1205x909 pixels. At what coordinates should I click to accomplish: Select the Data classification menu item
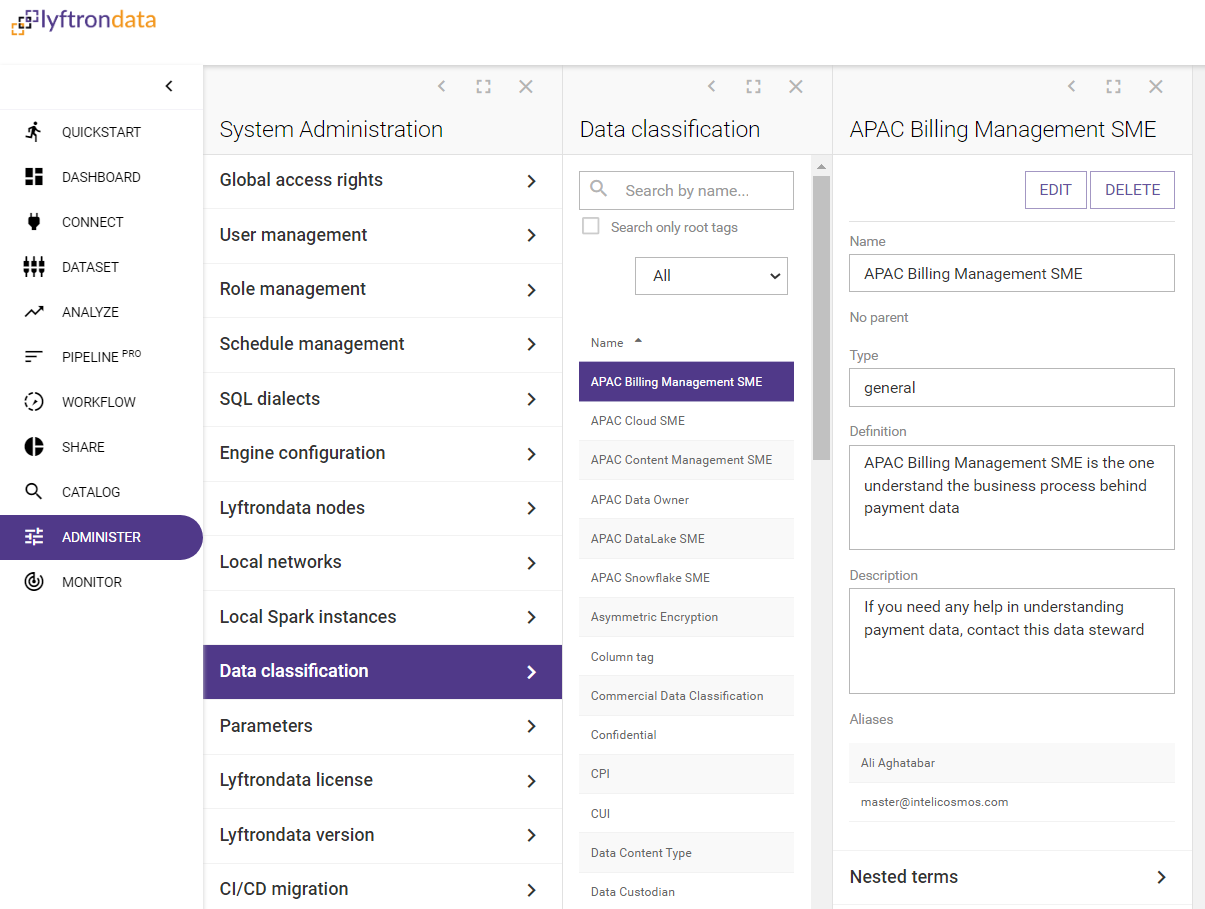[382, 671]
